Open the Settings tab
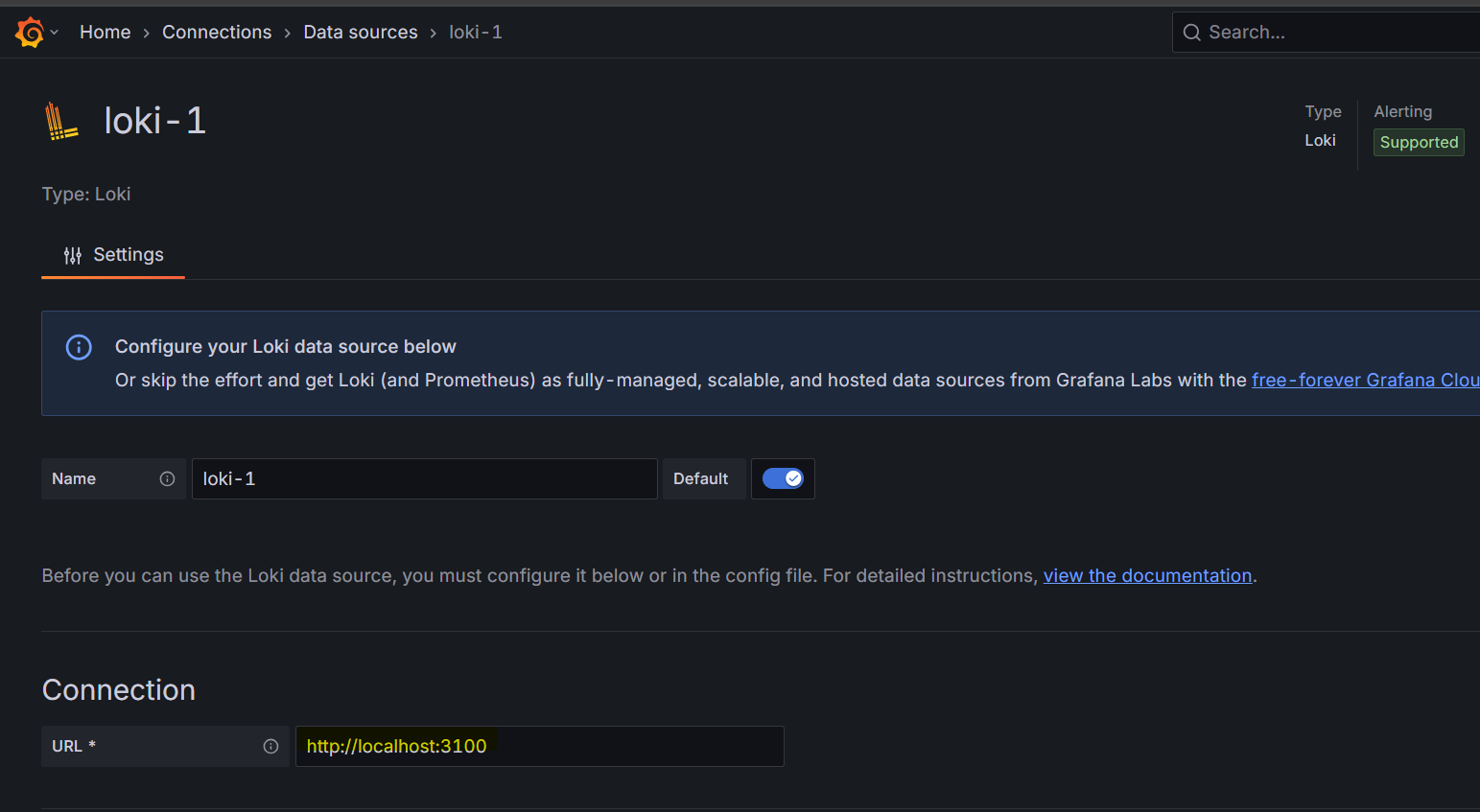Screen dimensions: 1480x812 tap(113, 255)
